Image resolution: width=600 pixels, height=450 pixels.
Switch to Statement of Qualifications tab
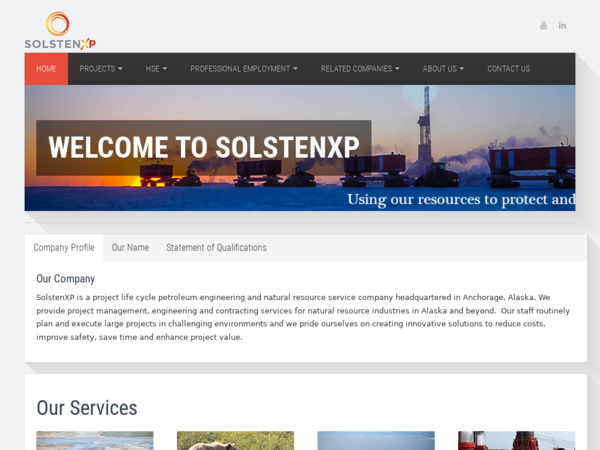(x=216, y=248)
